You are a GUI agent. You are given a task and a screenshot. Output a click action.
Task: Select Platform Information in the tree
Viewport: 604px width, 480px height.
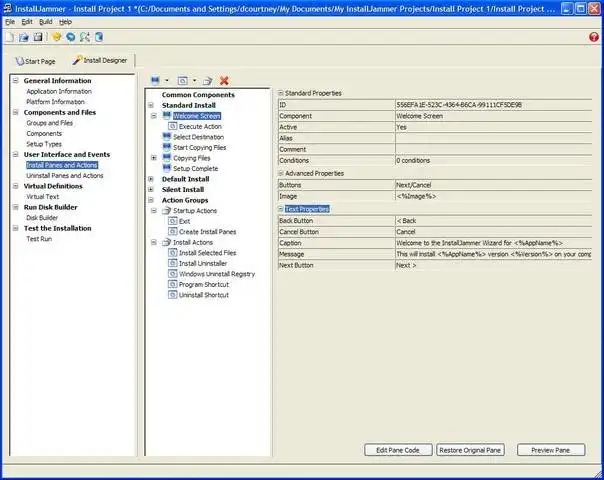[x=55, y=102]
